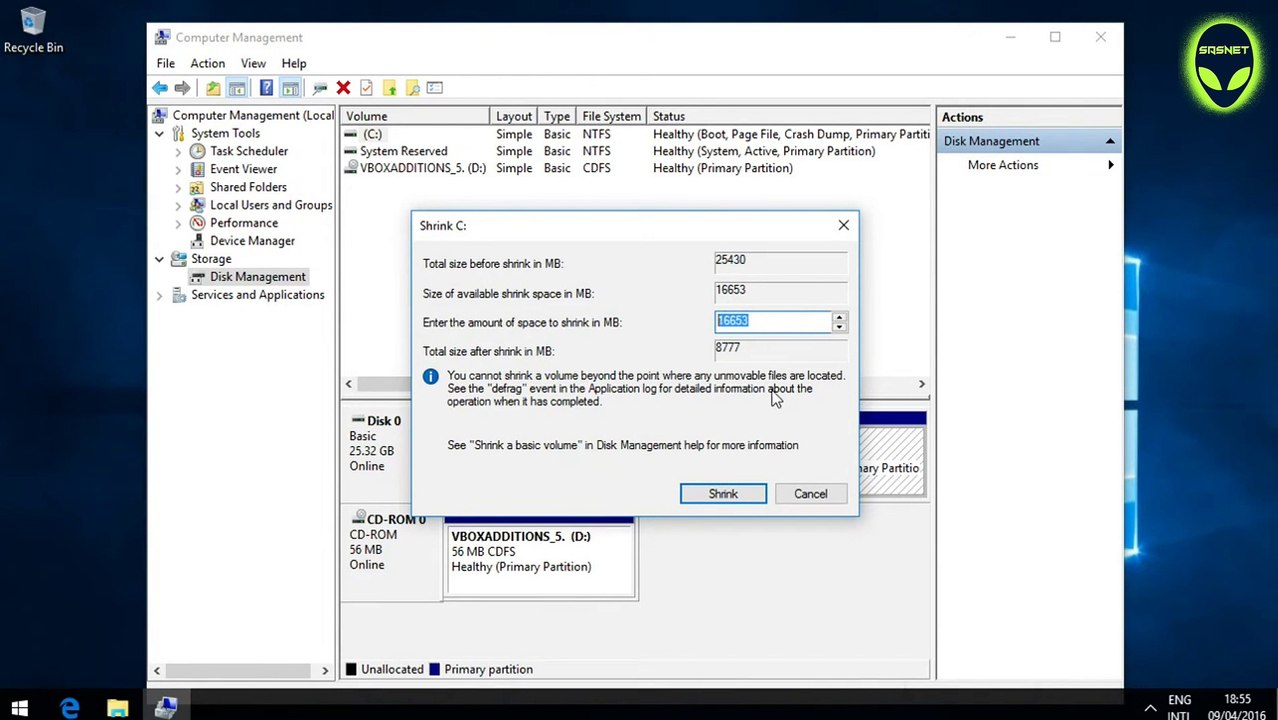Viewport: 1278px width, 720px height.
Task: Click the magnifier search page toolbar icon
Action: (412, 88)
